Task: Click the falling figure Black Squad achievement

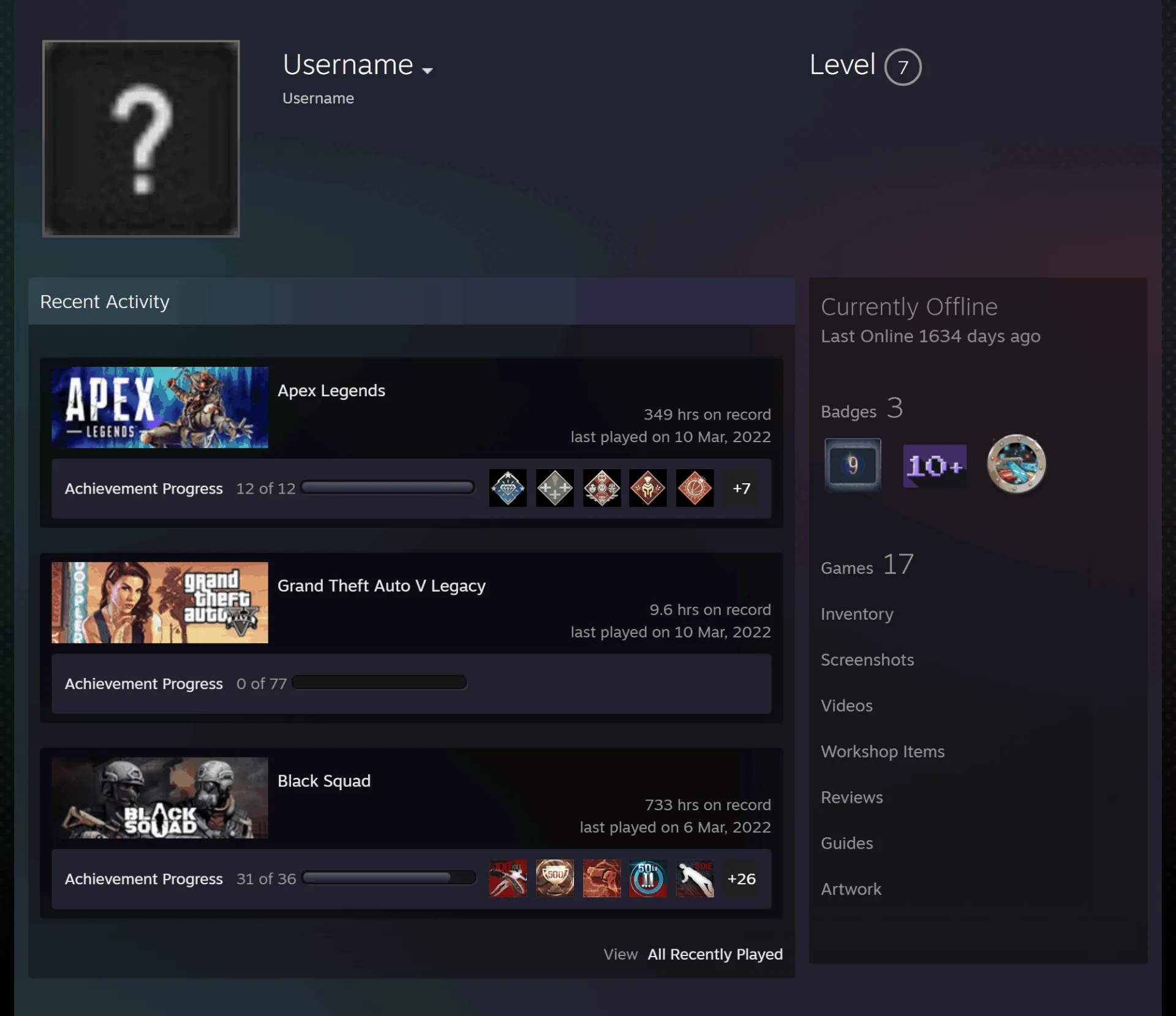Action: coord(695,878)
